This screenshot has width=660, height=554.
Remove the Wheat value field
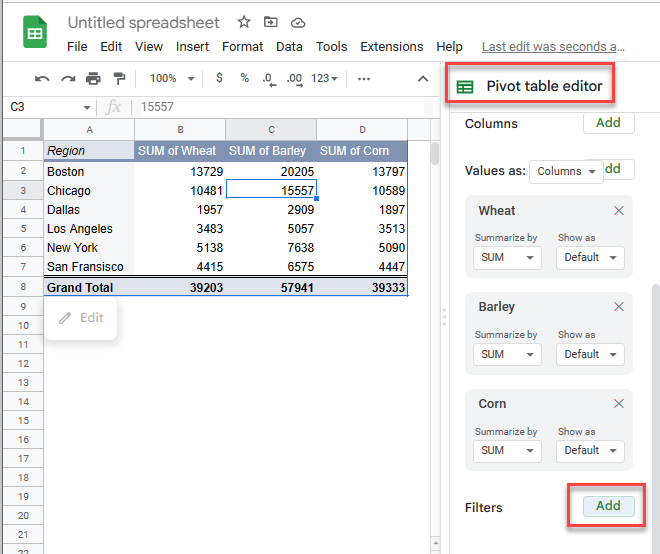618,210
